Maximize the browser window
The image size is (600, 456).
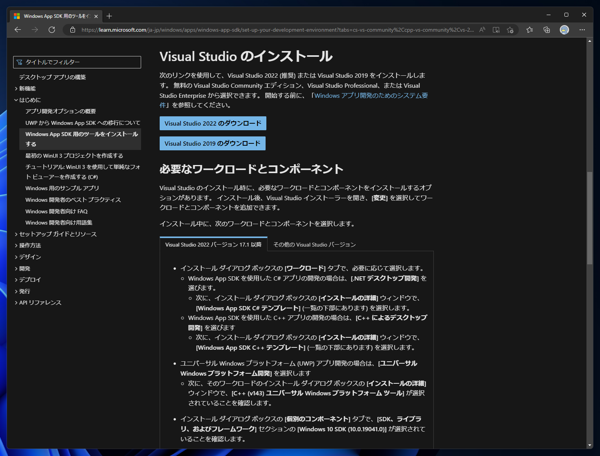566,15
